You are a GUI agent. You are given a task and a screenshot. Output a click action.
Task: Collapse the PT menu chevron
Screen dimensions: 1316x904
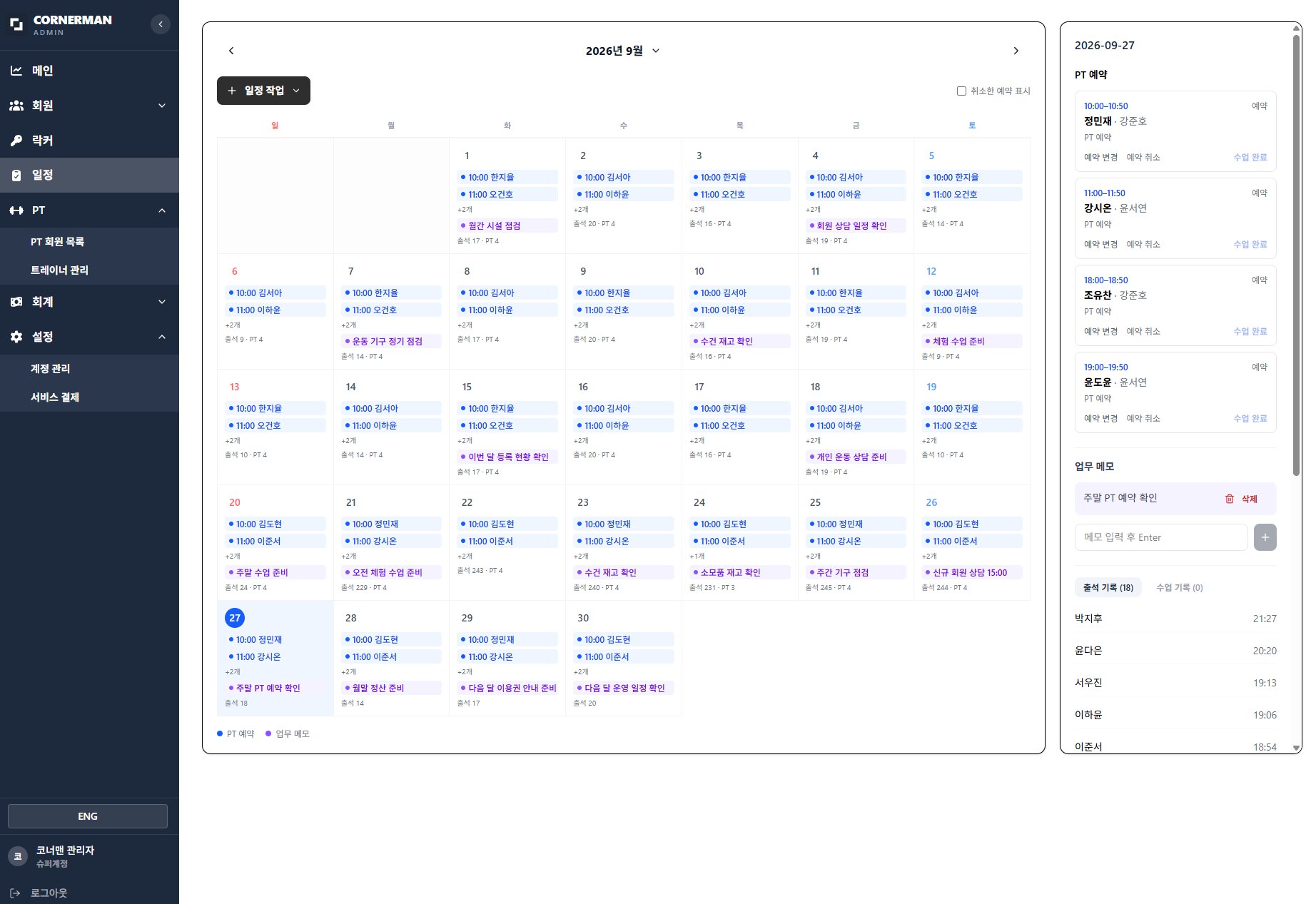click(162, 210)
